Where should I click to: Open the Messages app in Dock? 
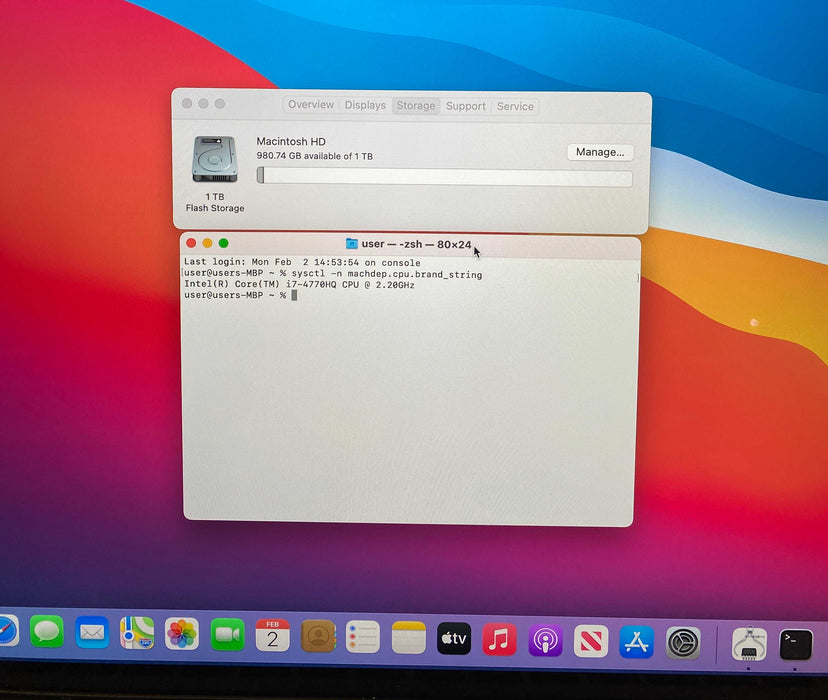click(x=47, y=631)
